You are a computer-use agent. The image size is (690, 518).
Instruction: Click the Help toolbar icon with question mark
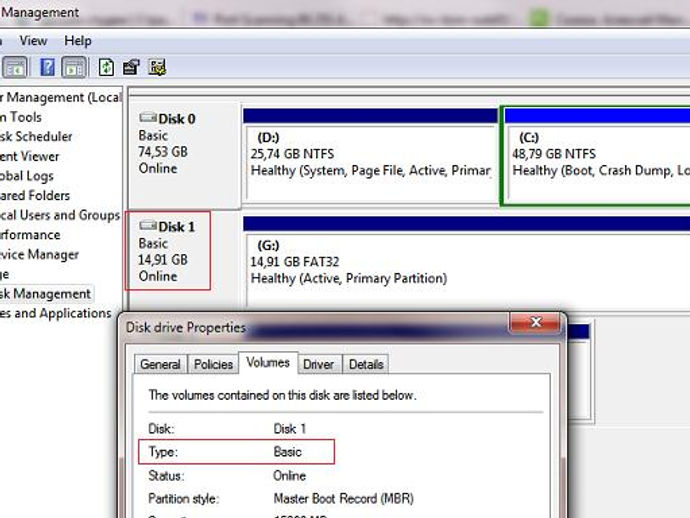tap(47, 67)
